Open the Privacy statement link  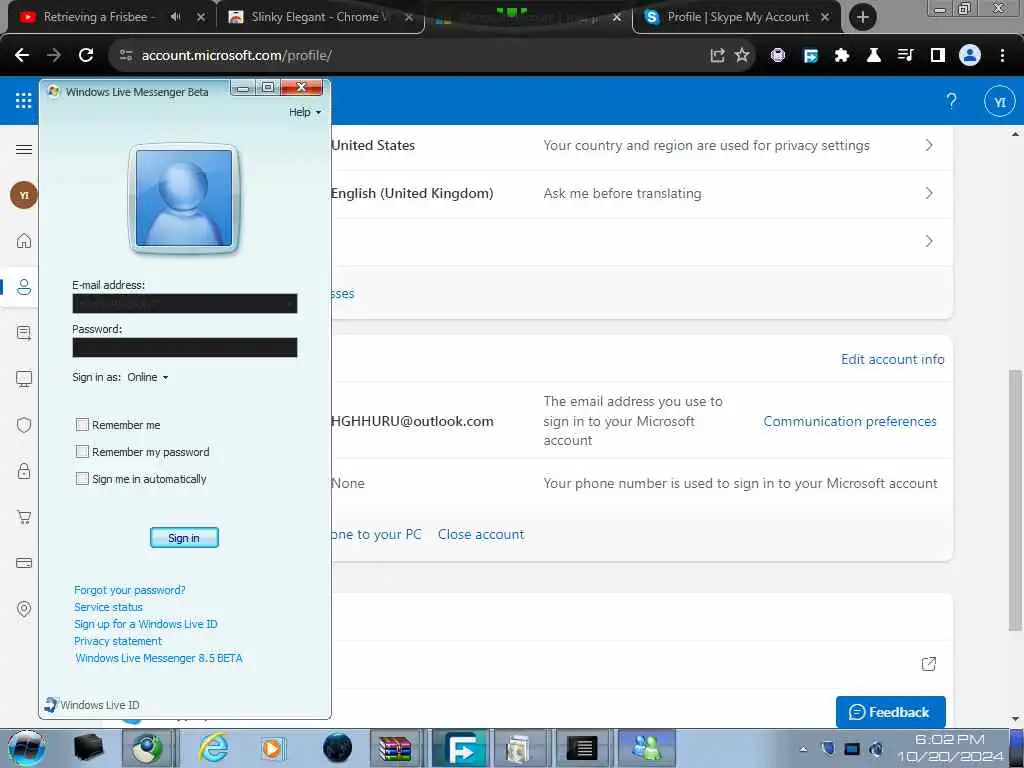click(118, 641)
